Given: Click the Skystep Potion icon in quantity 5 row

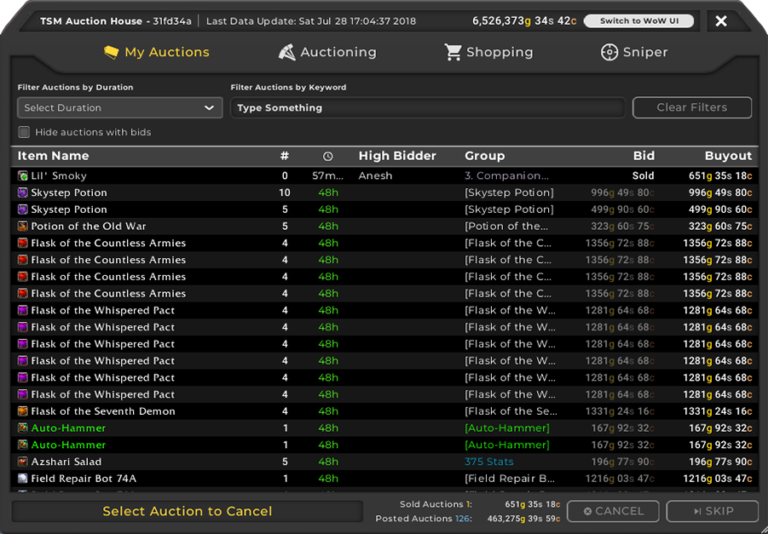Looking at the screenshot, I should click(23, 210).
